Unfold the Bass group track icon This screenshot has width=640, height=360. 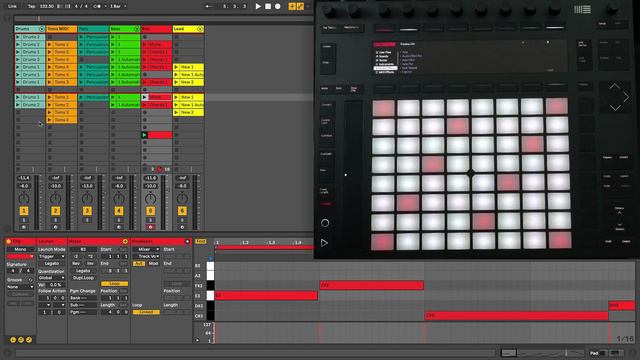tap(137, 29)
